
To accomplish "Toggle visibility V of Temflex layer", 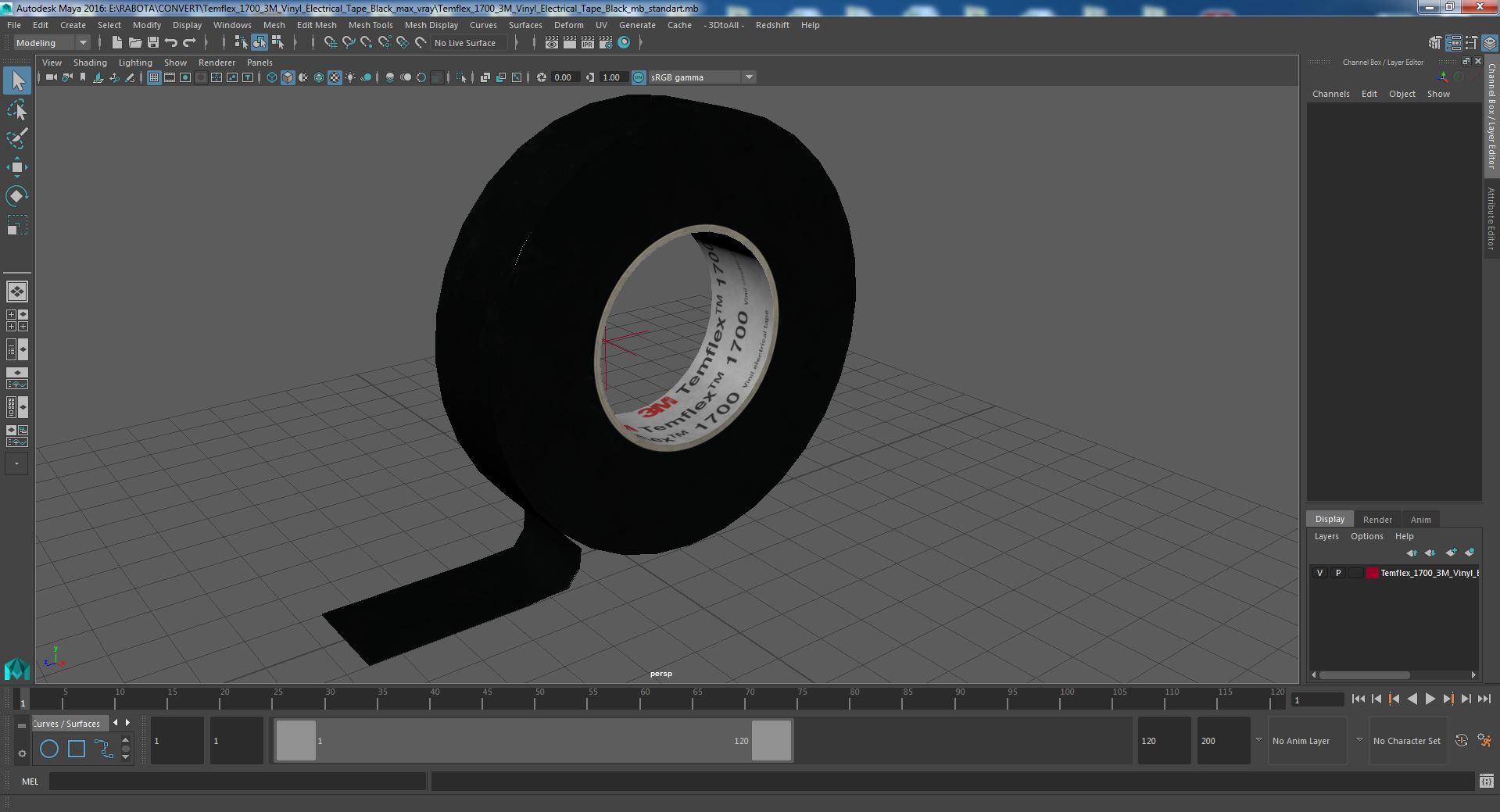I will coord(1319,573).
